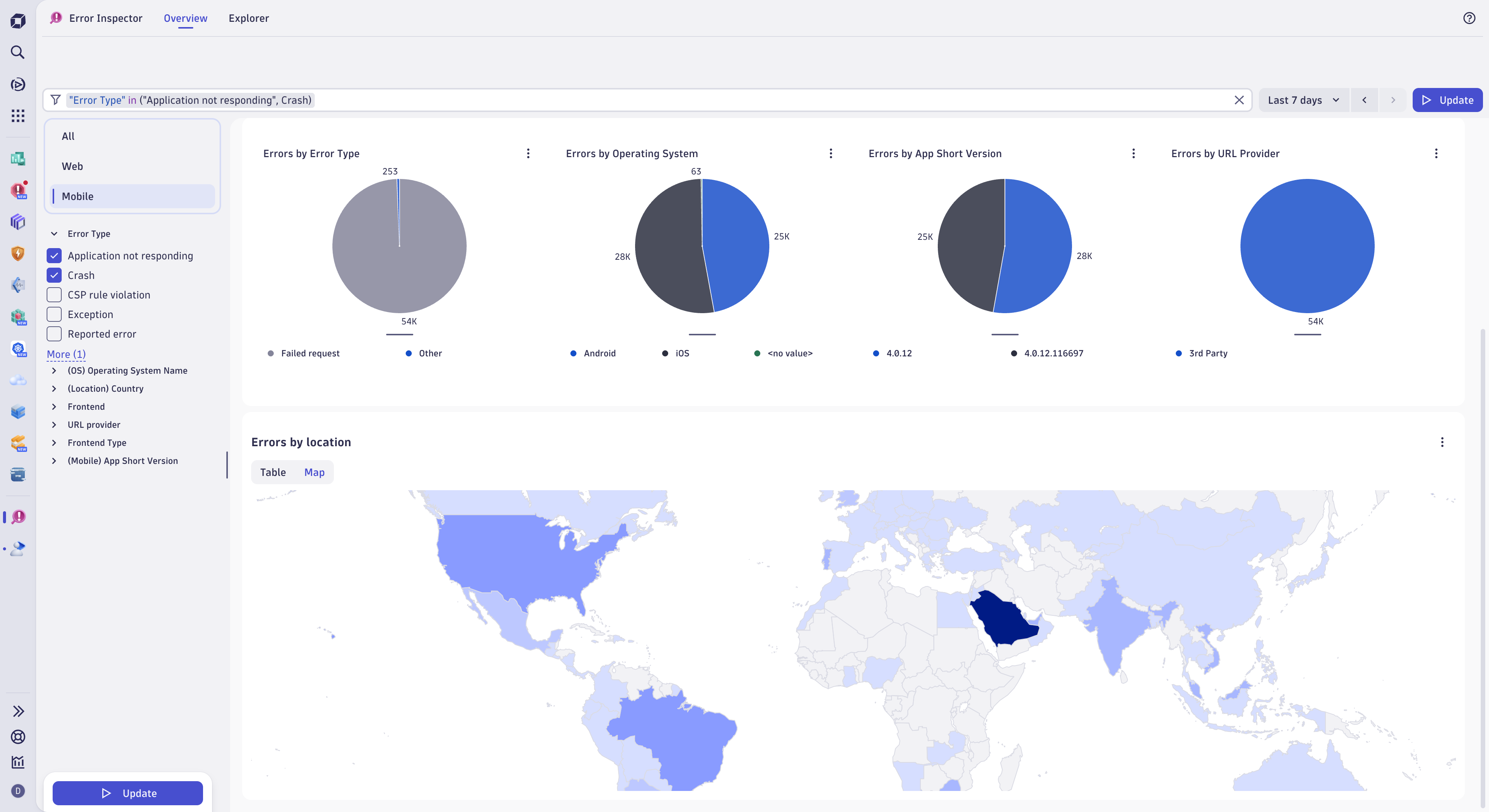Open the apps grid launcher icon

(18, 115)
